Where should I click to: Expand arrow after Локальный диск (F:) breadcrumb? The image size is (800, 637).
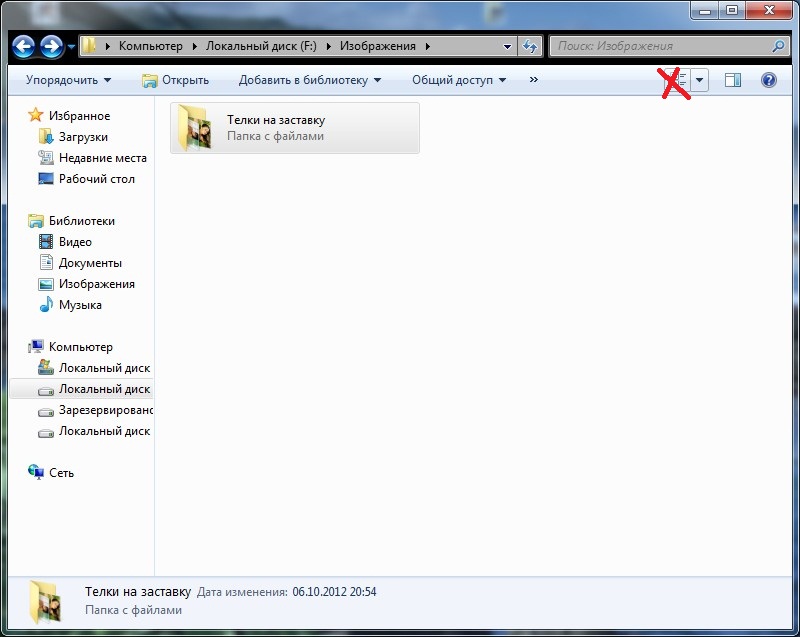[329, 46]
